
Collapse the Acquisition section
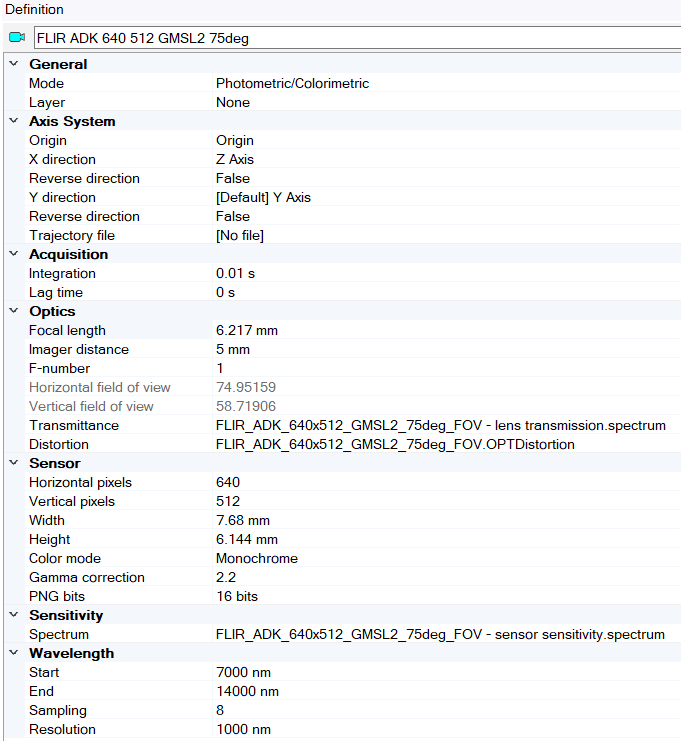click(x=13, y=254)
